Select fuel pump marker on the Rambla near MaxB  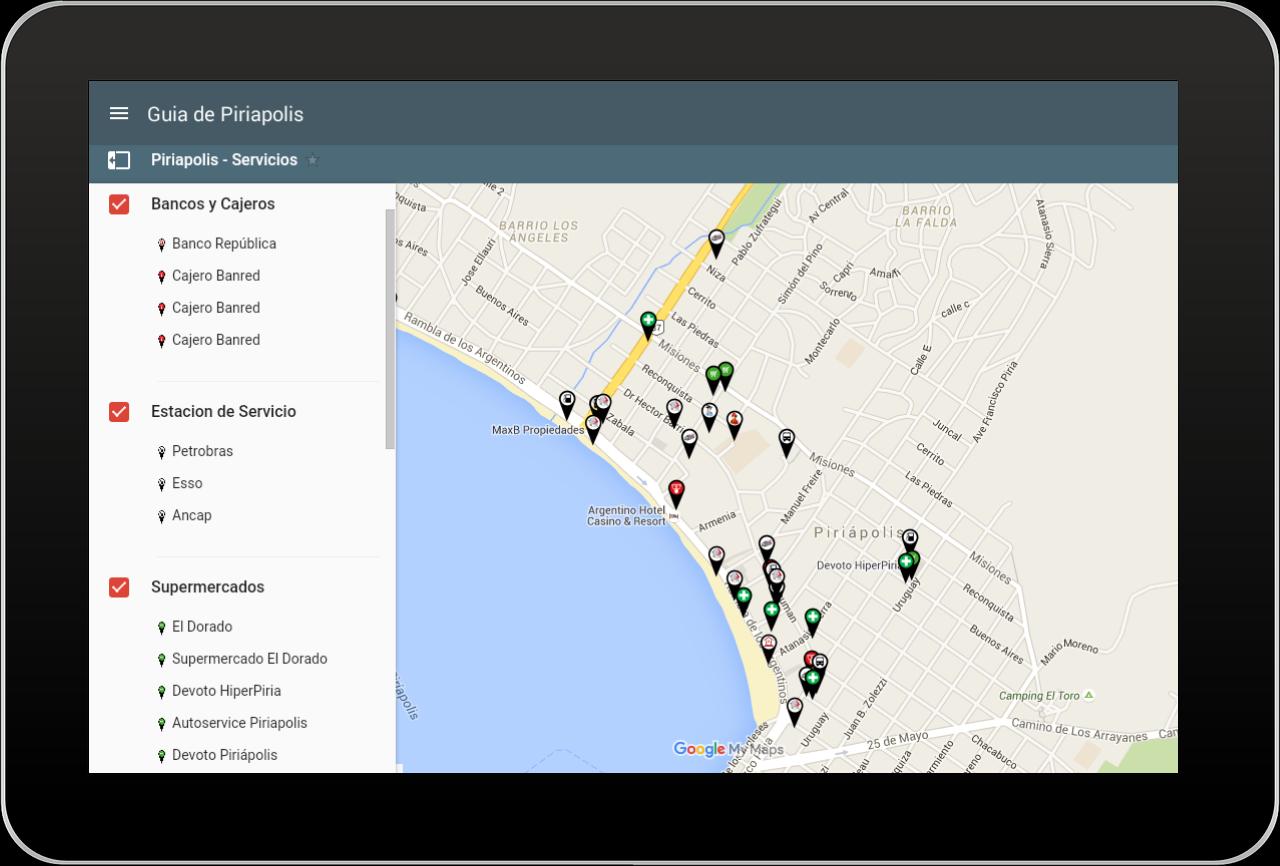[567, 405]
